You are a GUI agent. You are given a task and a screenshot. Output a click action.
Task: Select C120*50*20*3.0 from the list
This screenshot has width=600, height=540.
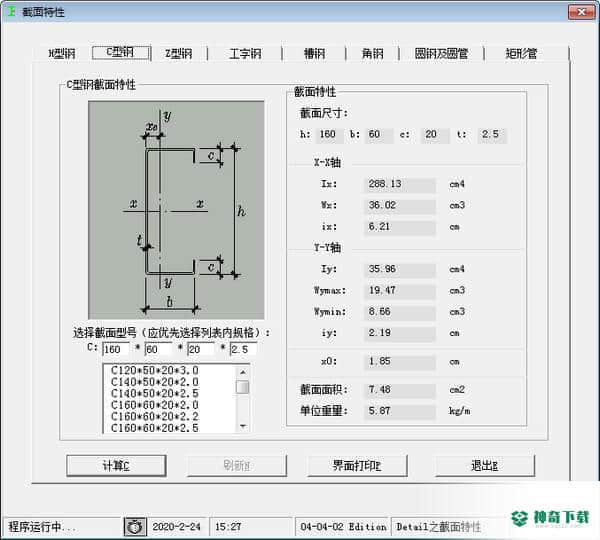(x=154, y=370)
